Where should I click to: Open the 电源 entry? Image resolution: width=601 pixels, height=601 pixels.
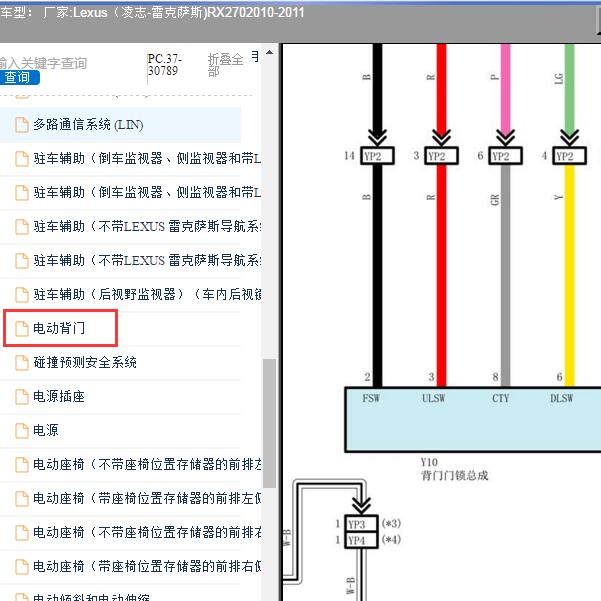tap(46, 430)
